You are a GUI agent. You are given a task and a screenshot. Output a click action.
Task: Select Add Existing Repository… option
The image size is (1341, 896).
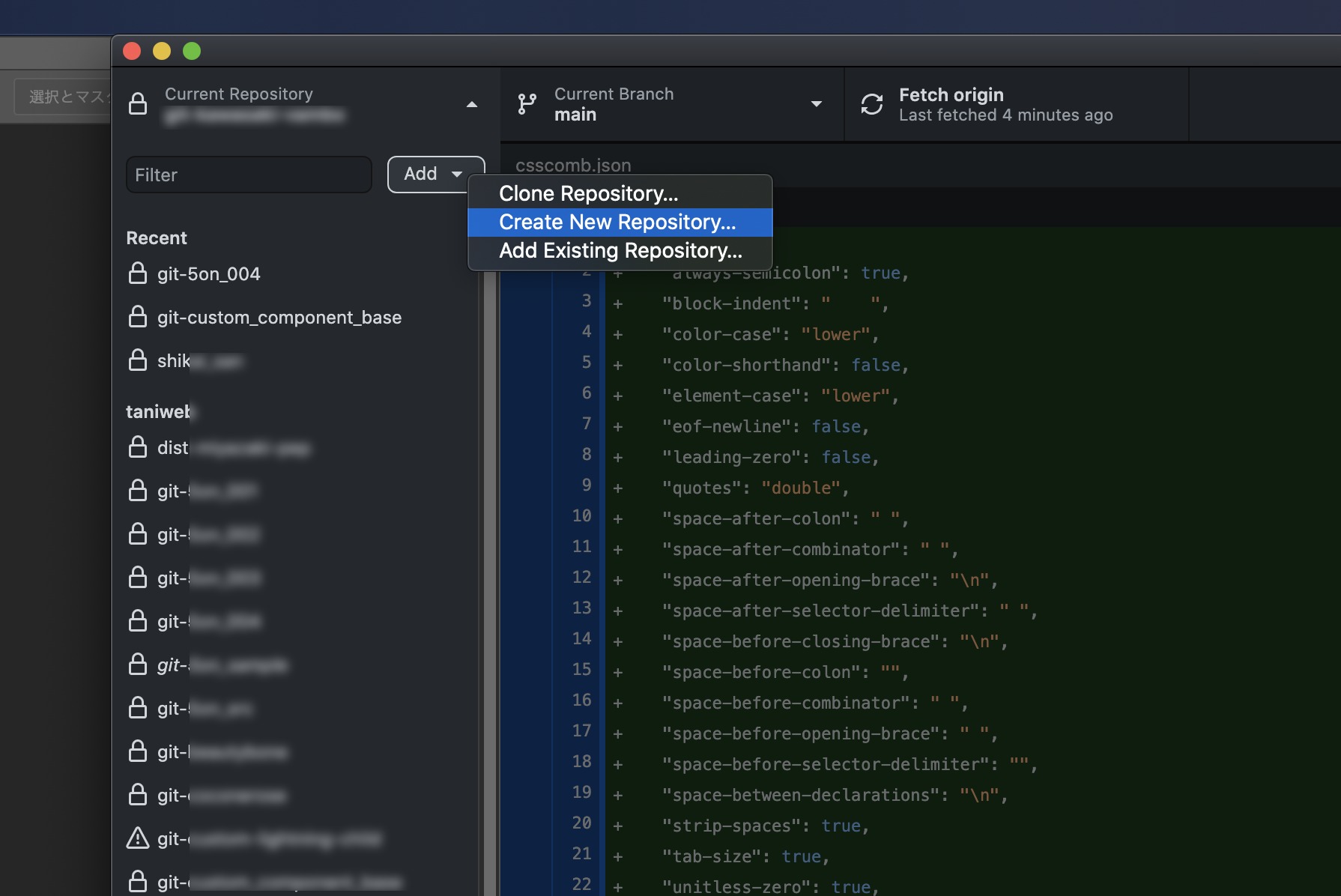coord(620,250)
